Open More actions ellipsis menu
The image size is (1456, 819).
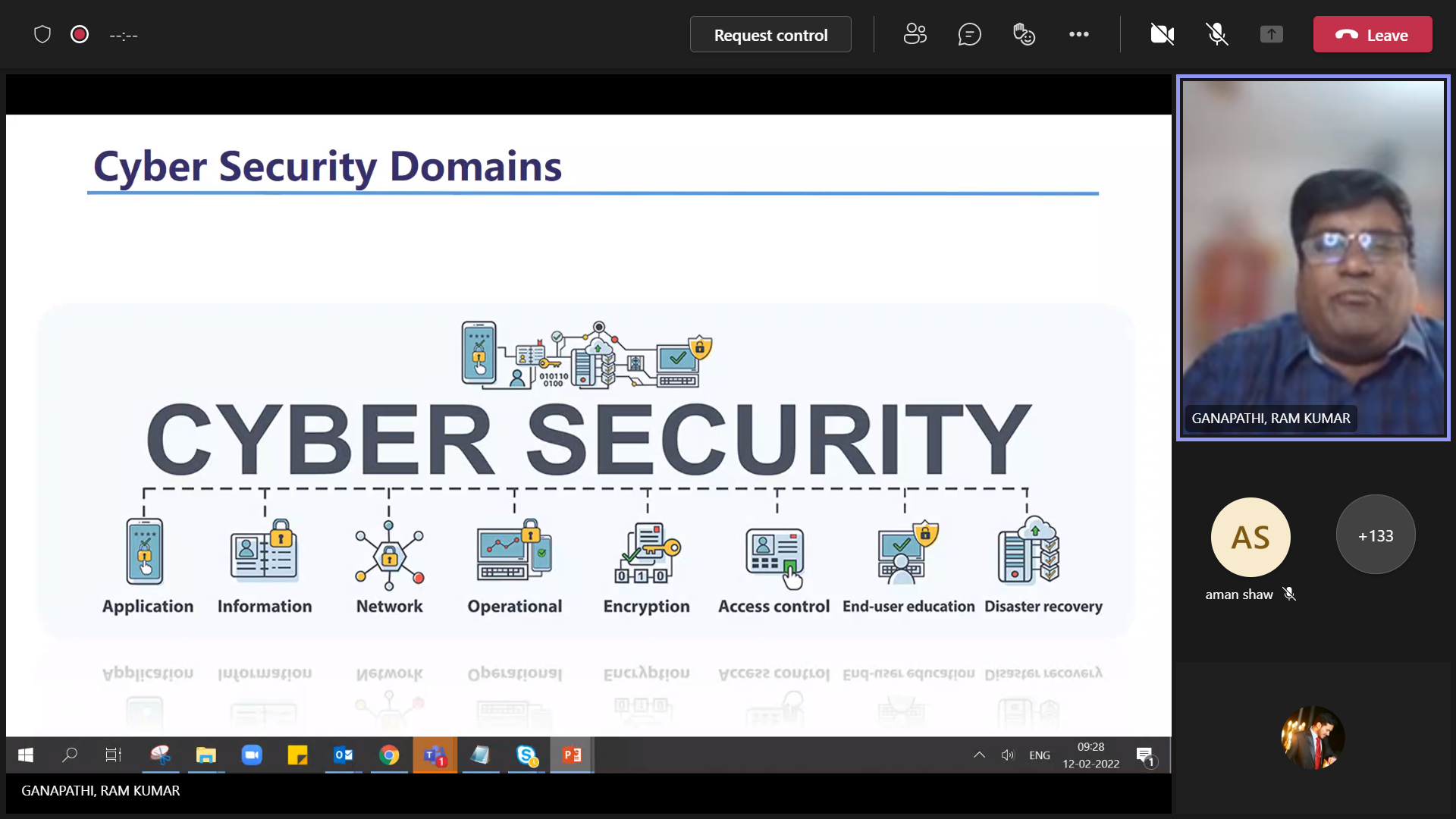(1079, 34)
